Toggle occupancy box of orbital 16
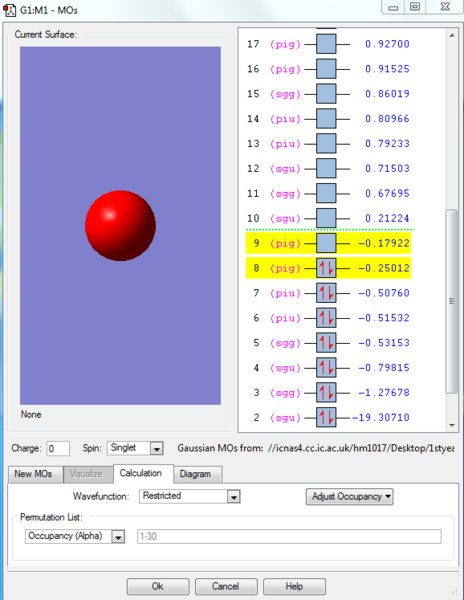The image size is (464, 600). pyautogui.click(x=326, y=69)
